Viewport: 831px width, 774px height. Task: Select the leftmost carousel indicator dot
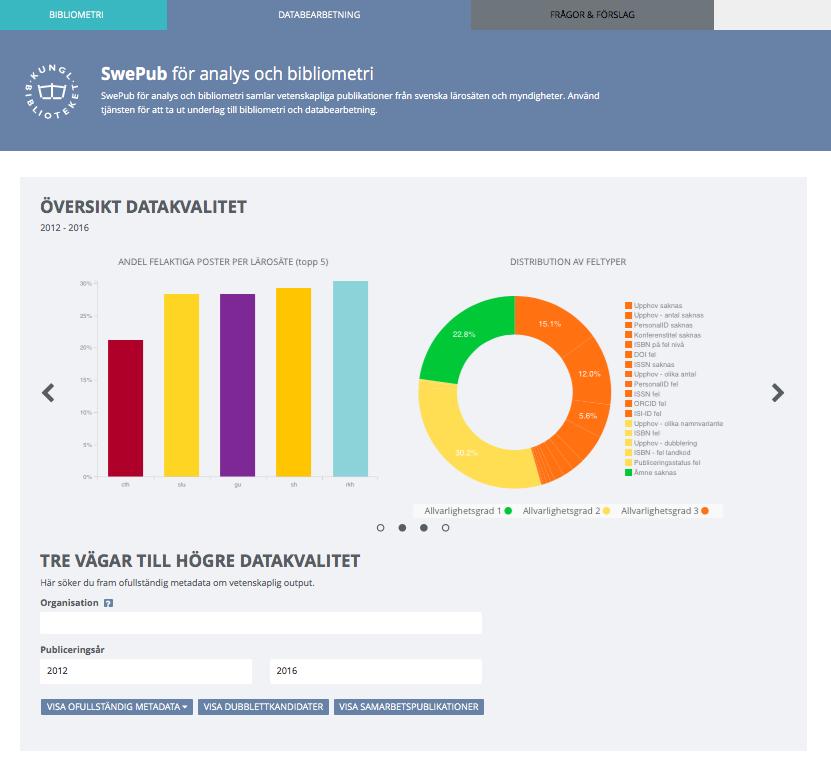380,527
